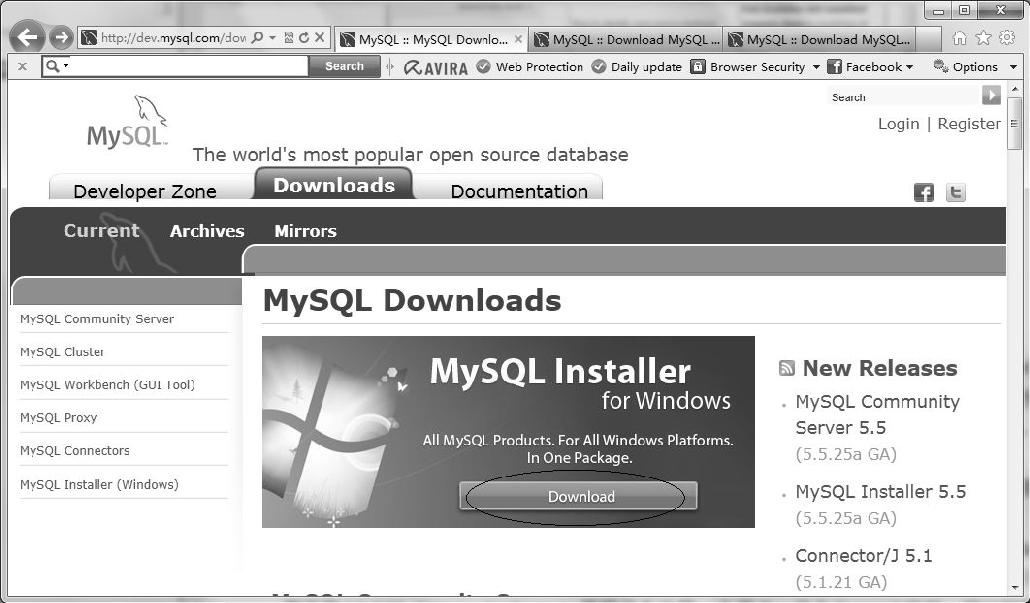The width and height of the screenshot is (1030, 603).
Task: Open the Archives submenu item
Action: point(207,231)
